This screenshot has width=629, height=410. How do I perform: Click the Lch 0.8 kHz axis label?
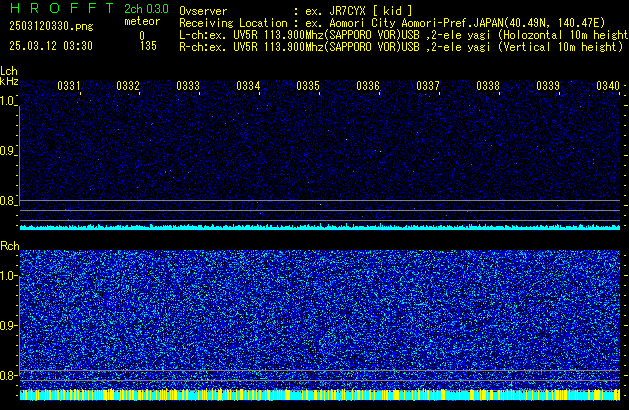click(7, 201)
